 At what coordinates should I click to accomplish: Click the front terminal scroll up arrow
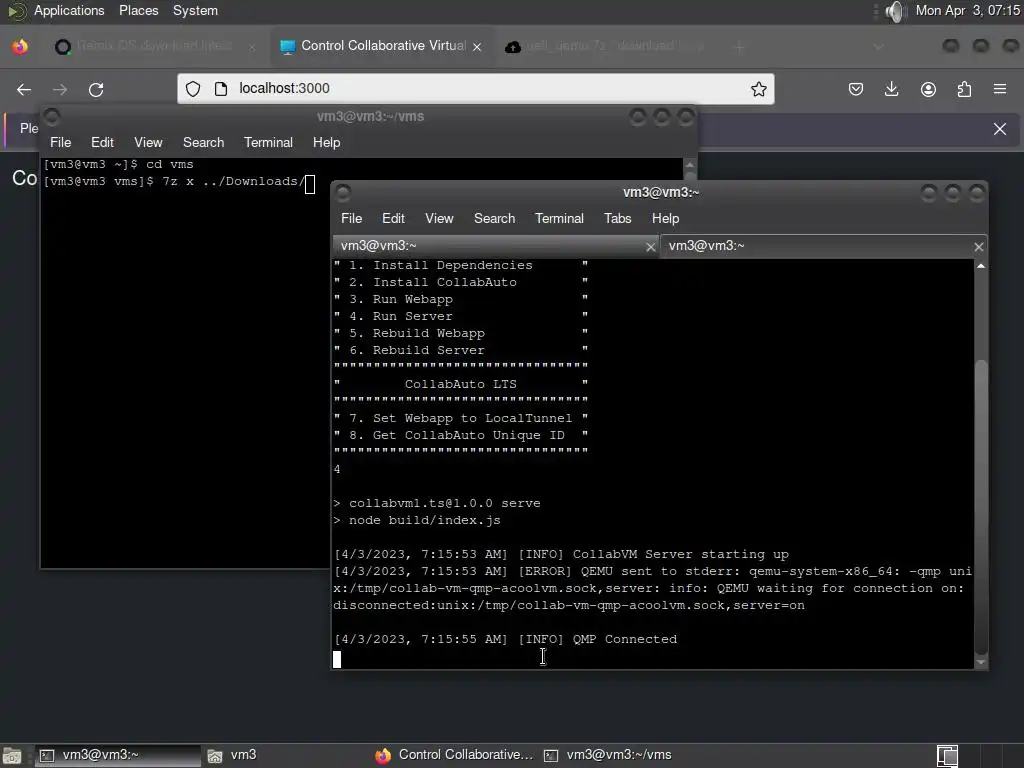(x=980, y=266)
